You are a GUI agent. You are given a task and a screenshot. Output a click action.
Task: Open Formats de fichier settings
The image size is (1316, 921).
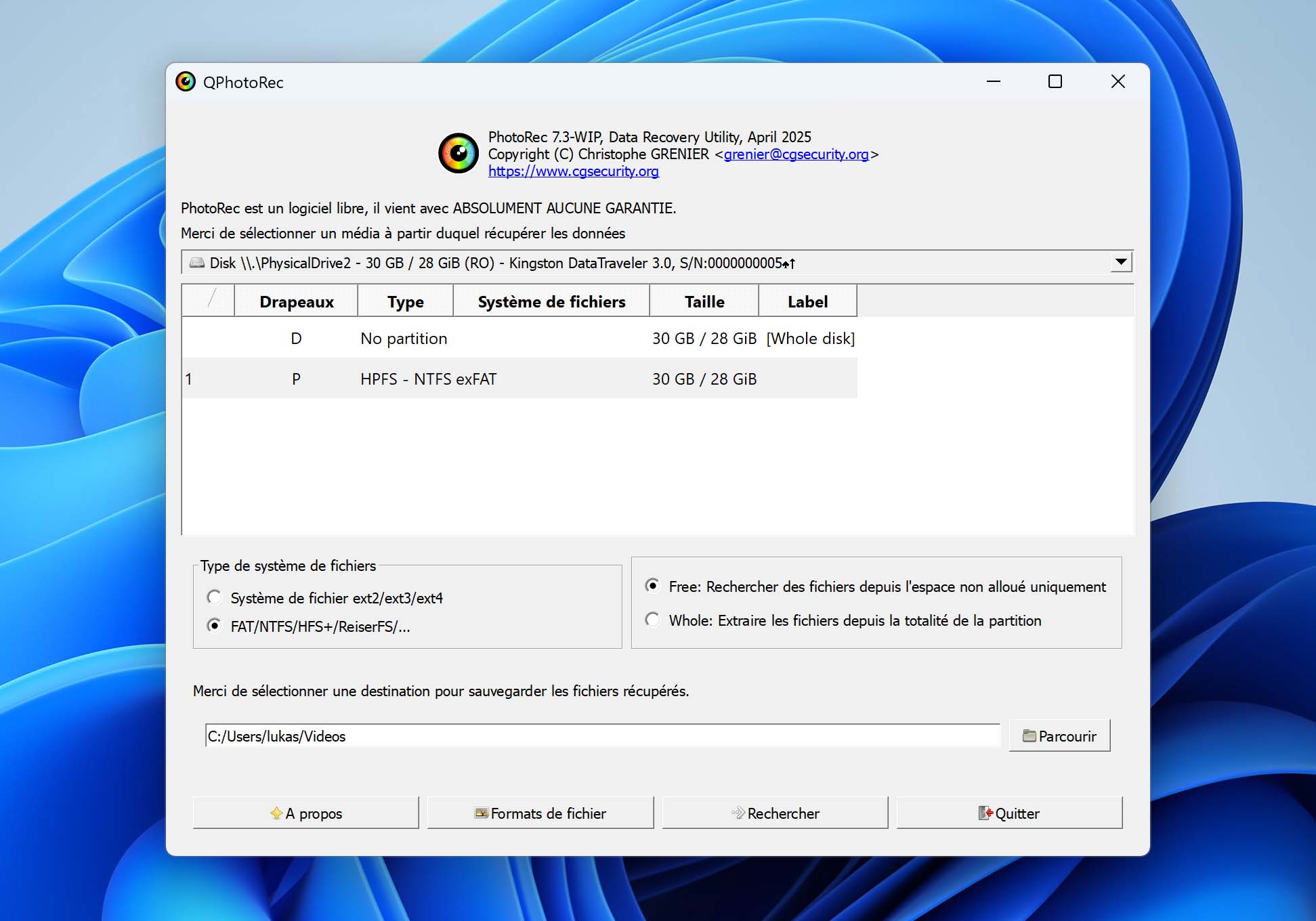(x=540, y=813)
